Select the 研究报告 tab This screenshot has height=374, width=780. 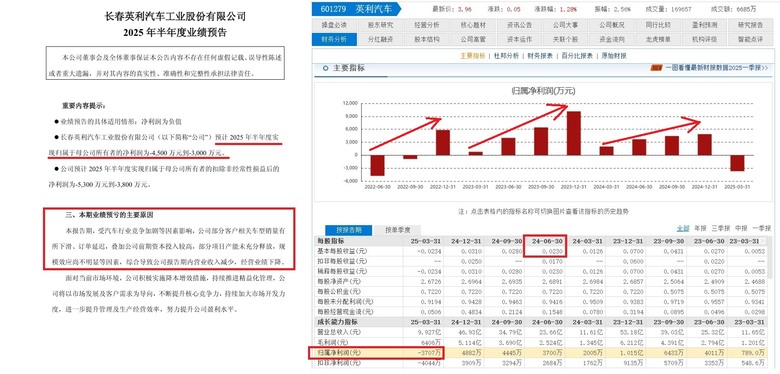point(751,25)
